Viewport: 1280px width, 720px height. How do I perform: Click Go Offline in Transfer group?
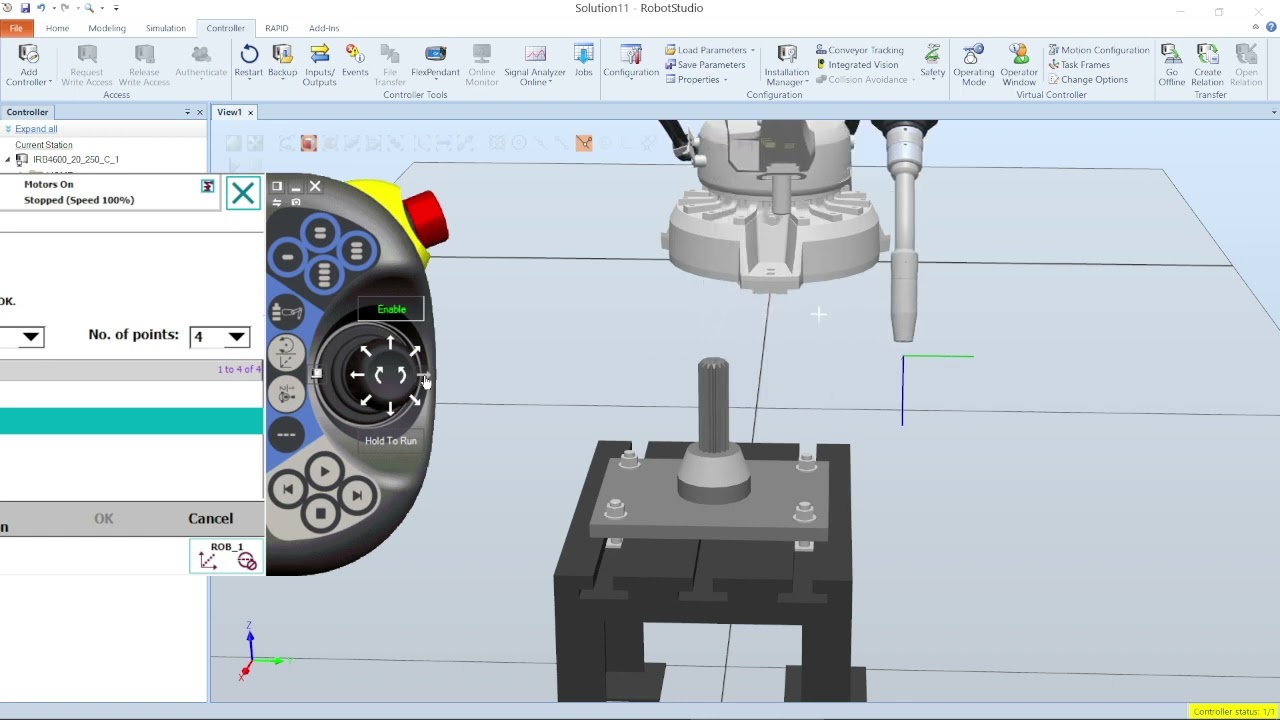pos(1172,65)
